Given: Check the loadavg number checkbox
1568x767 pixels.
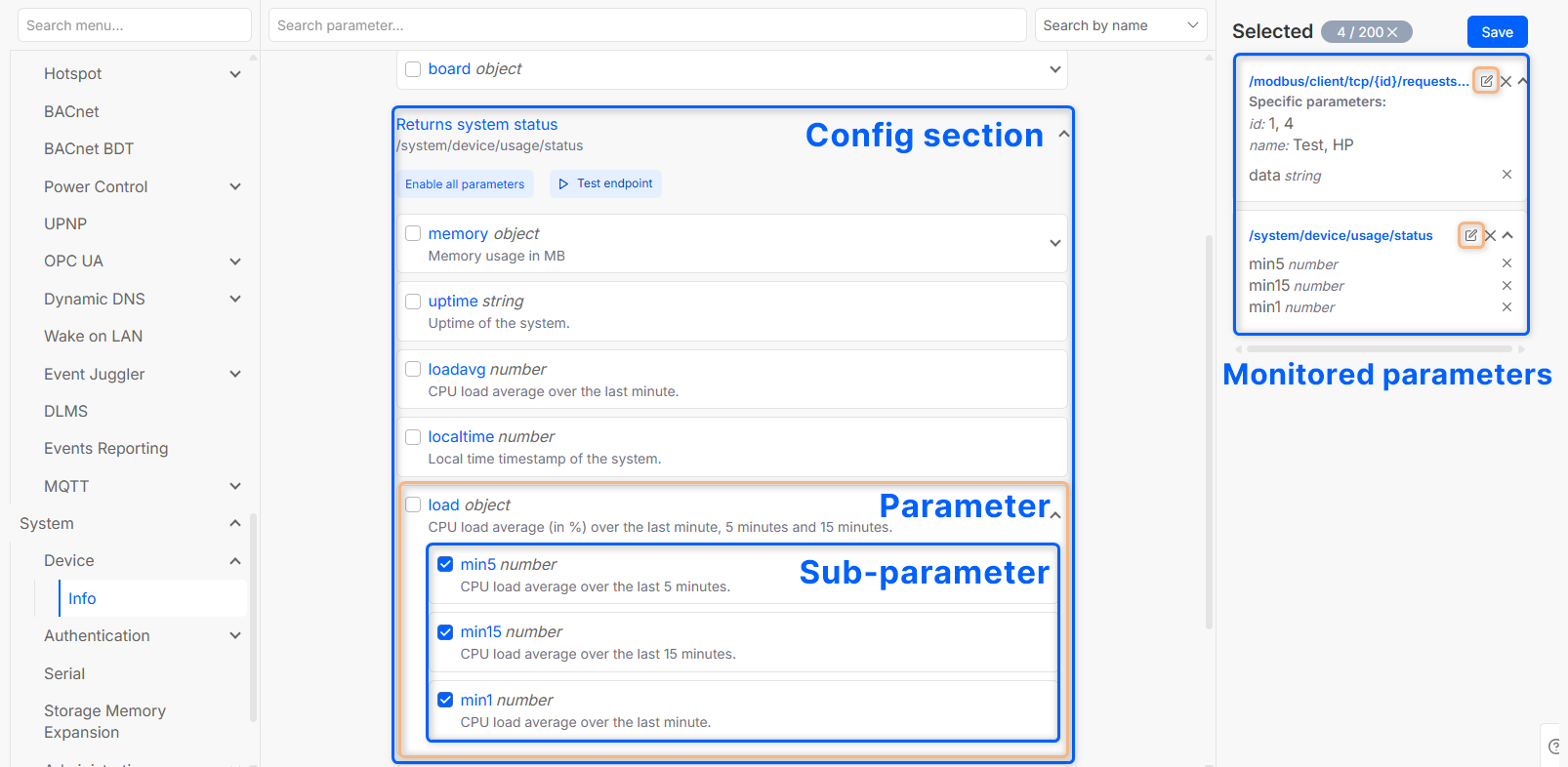Looking at the screenshot, I should (413, 369).
